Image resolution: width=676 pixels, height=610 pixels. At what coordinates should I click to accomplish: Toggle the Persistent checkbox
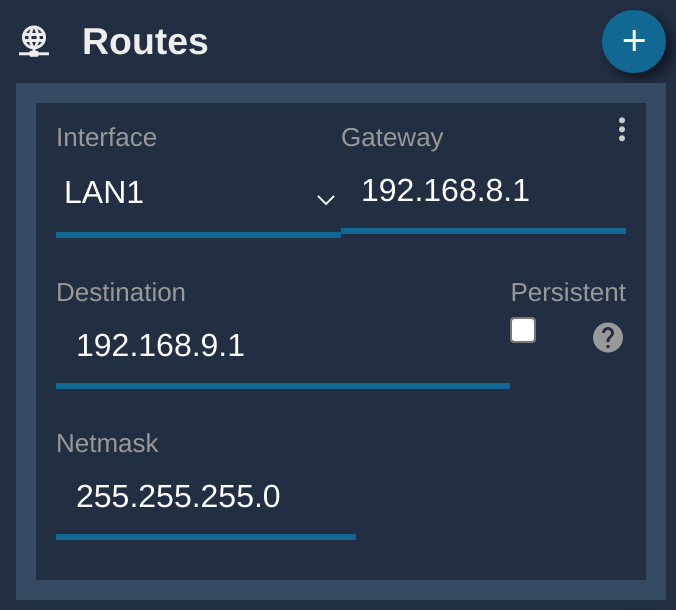tap(523, 330)
